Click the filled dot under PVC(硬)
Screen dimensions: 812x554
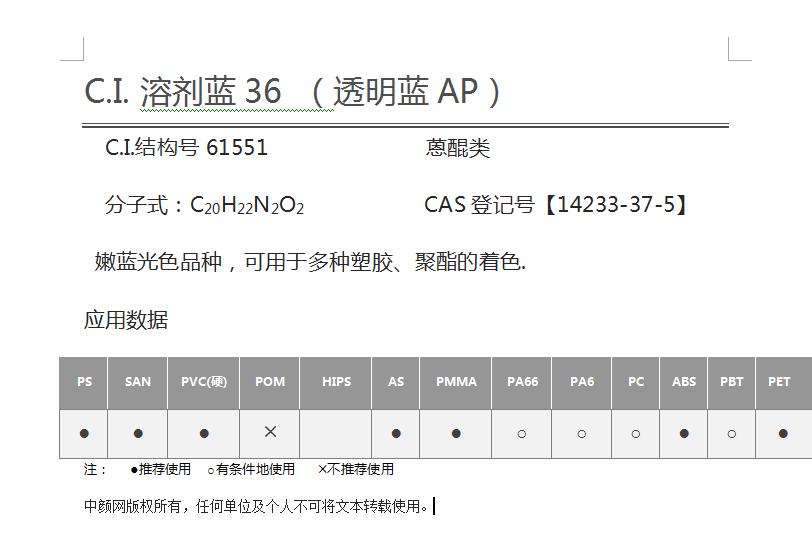pyautogui.click(x=204, y=433)
